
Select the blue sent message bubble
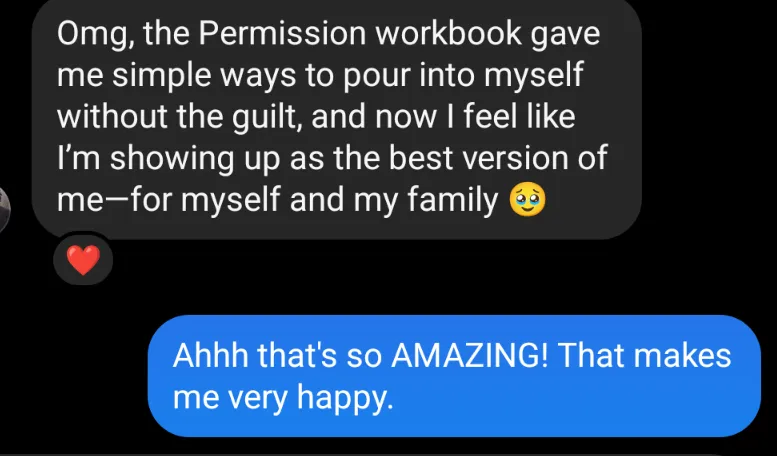click(x=454, y=376)
